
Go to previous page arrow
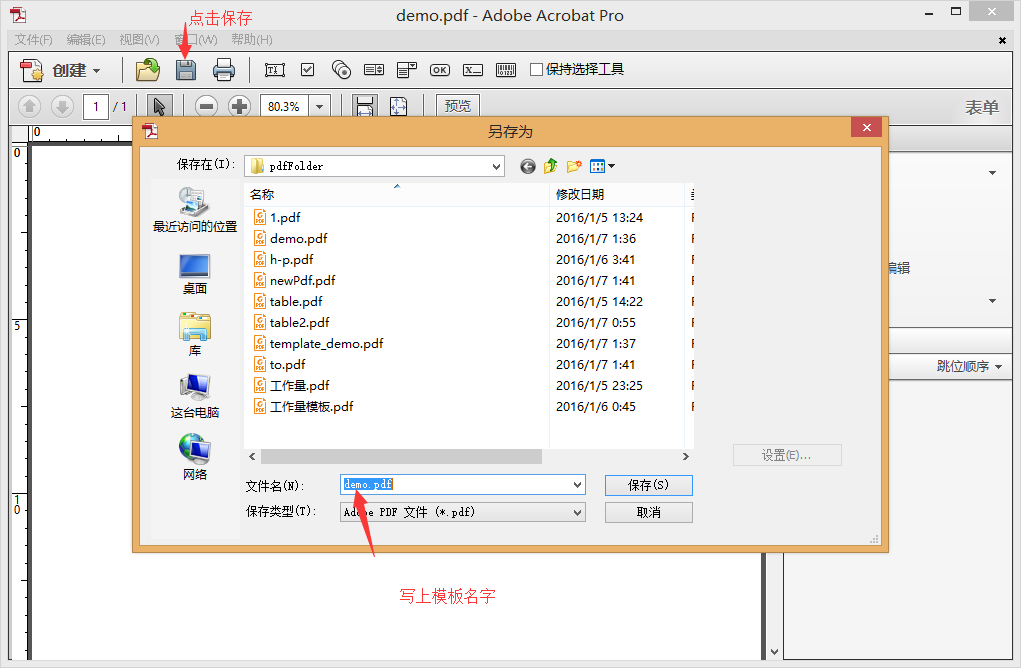click(29, 106)
